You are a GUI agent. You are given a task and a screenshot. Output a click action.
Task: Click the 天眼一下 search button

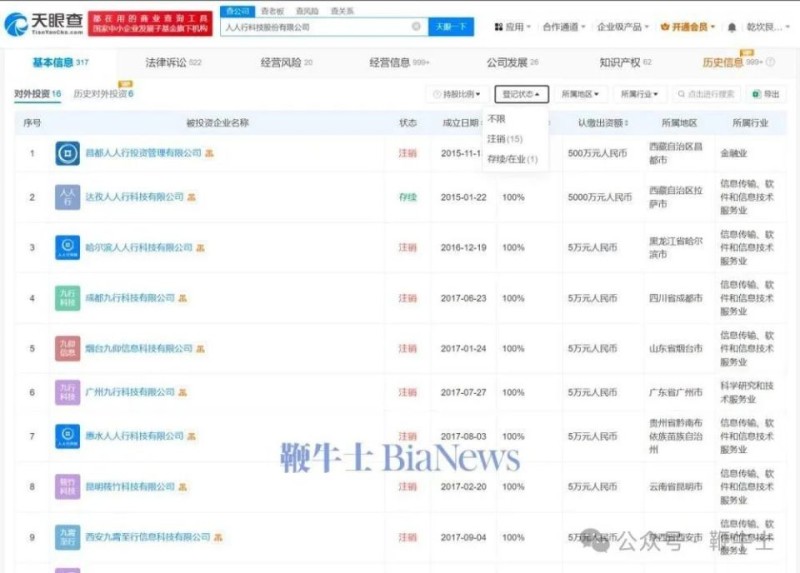451,27
